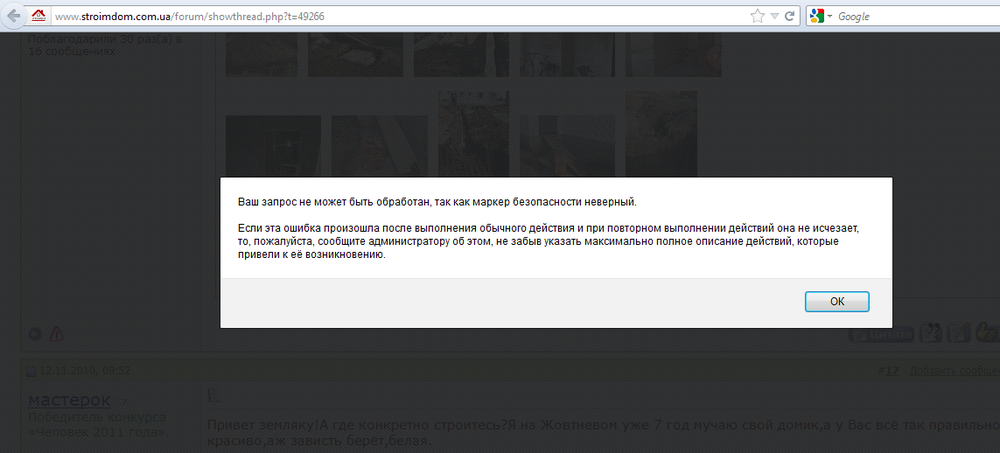The height and width of the screenshot is (453, 1000).
Task: Click text Поблагодарили 30 раз(а) в 16 сообщениях
Action: pos(105,45)
